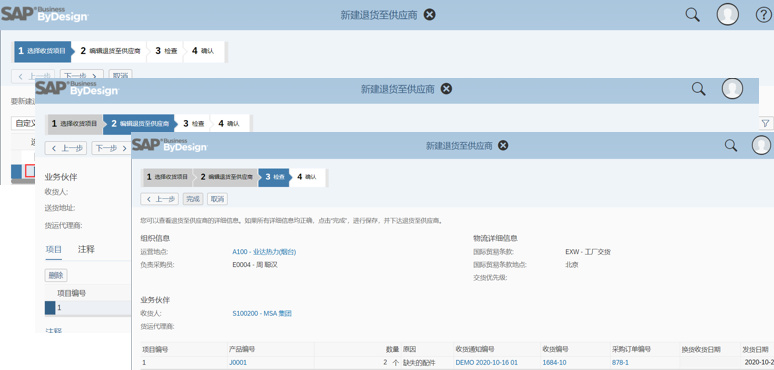
Task: Open search in the rearmost window header
Action: [693, 15]
